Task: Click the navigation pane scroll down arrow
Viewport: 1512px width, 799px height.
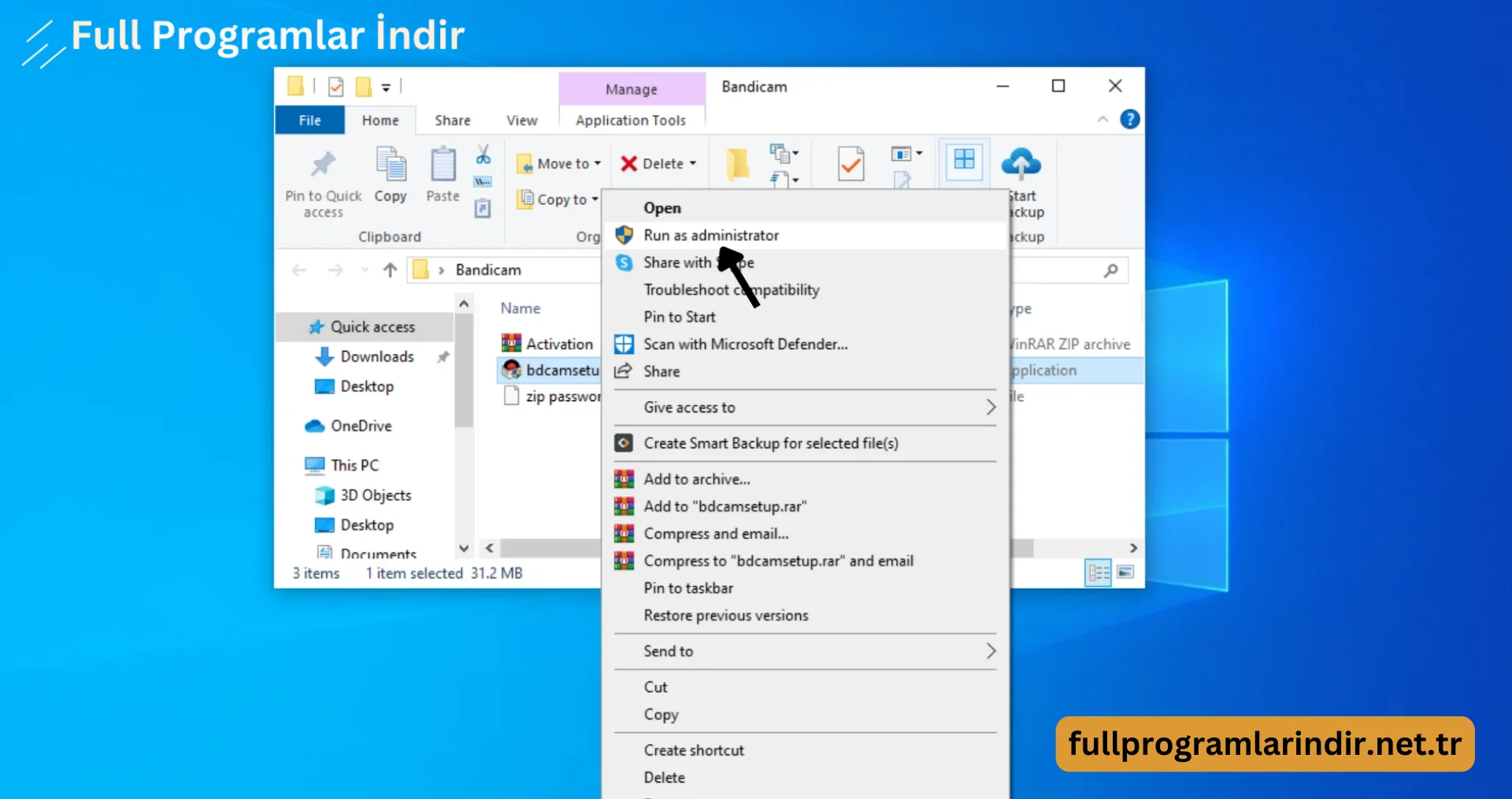Action: [x=464, y=548]
